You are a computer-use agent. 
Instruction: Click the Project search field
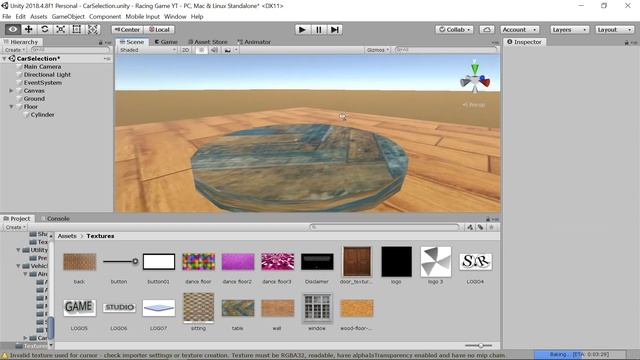point(384,227)
